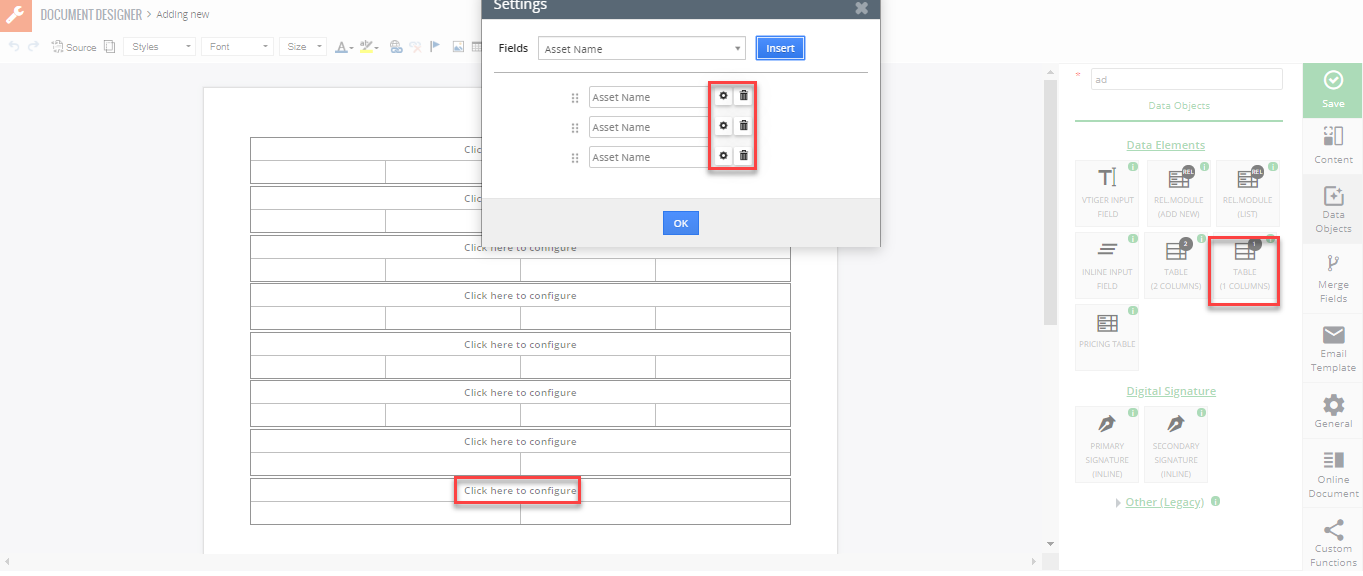Grab the drag handle of the second Asset Name row
The image size is (1363, 576).
click(x=575, y=128)
